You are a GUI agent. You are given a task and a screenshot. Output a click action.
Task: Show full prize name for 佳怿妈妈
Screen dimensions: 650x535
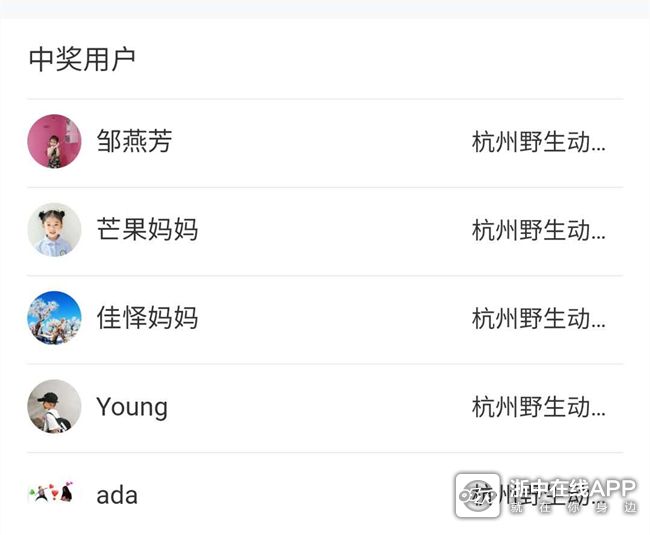click(538, 318)
